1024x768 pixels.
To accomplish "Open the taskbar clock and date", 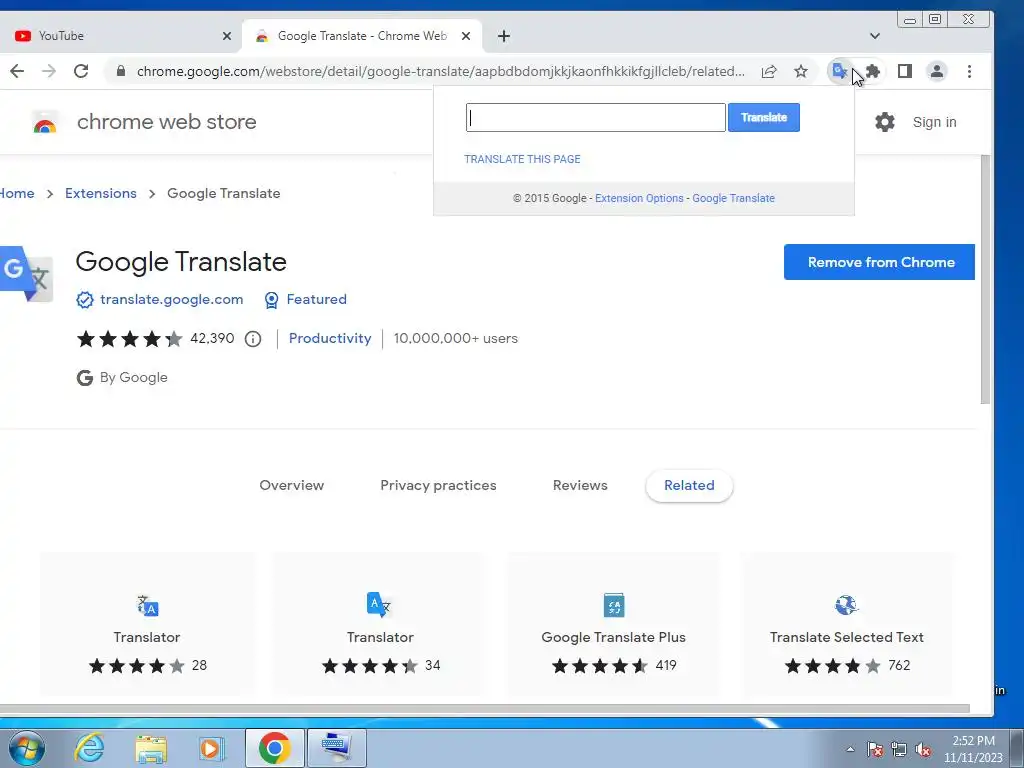I will pyautogui.click(x=972, y=749).
